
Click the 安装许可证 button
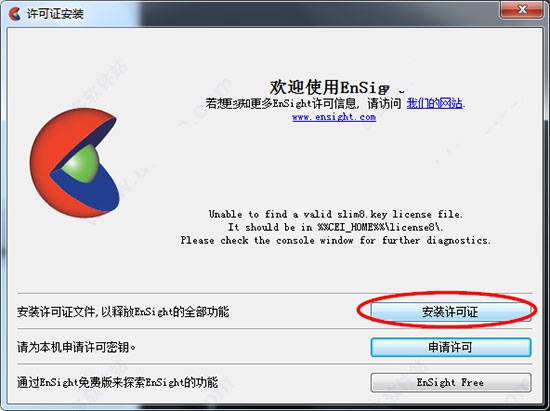450,311
